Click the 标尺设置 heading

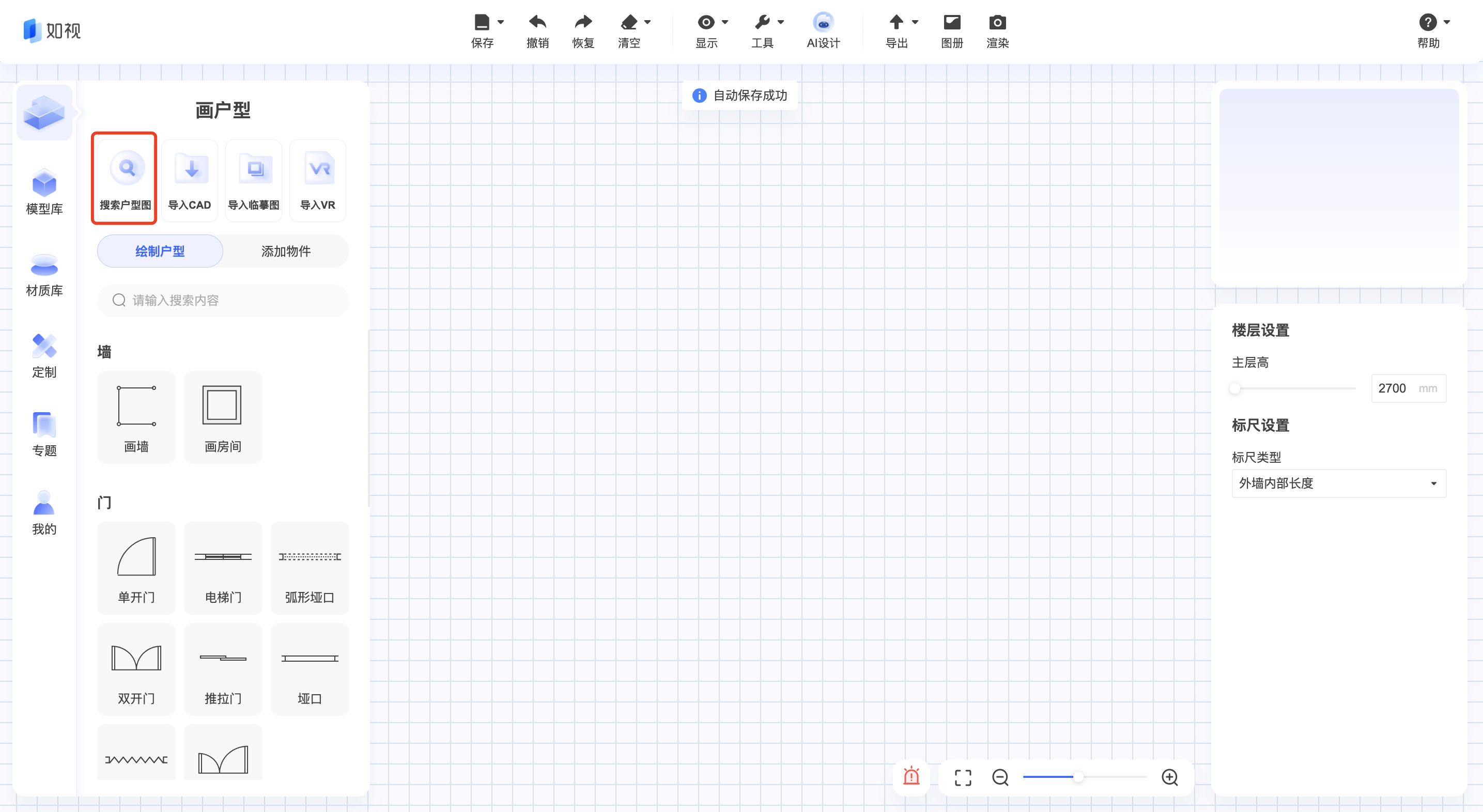[1260, 425]
